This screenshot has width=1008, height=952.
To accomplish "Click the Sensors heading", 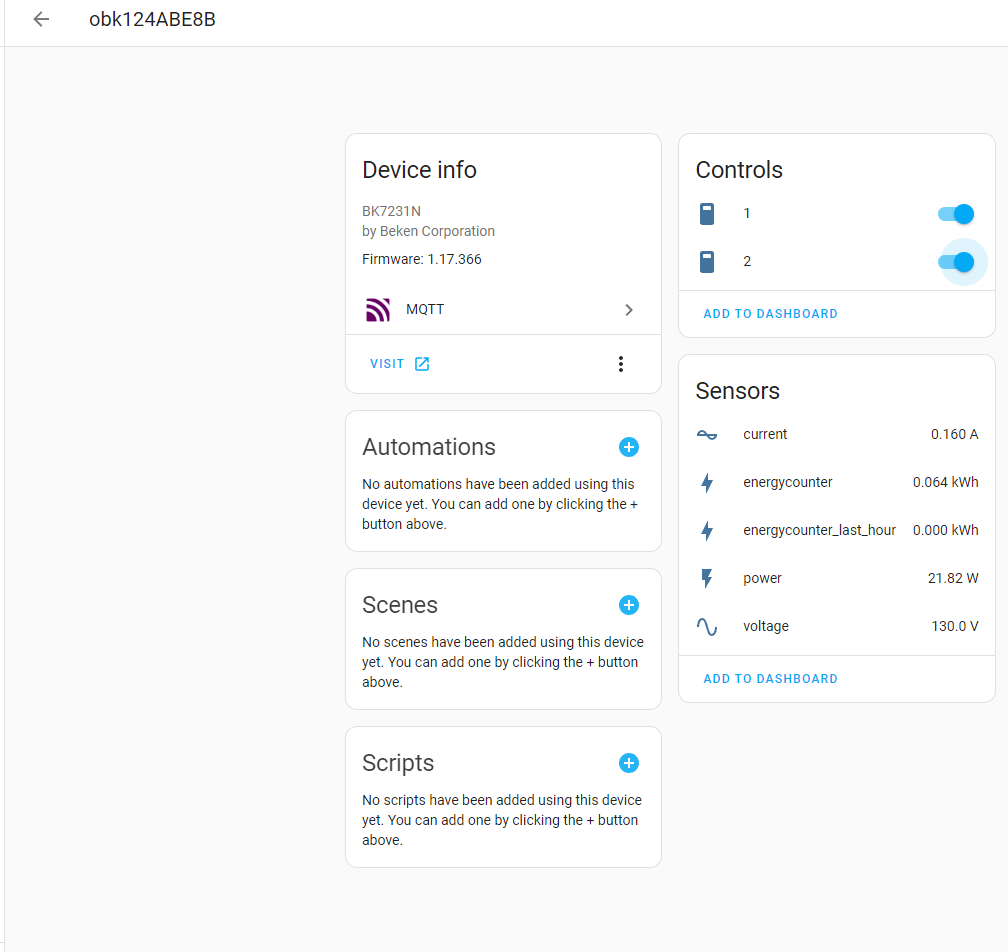I will 737,391.
